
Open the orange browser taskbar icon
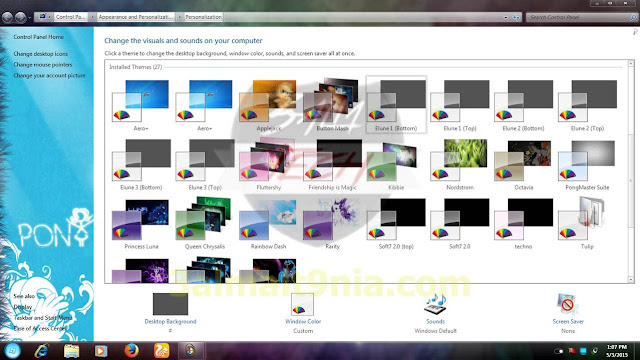pos(161,351)
